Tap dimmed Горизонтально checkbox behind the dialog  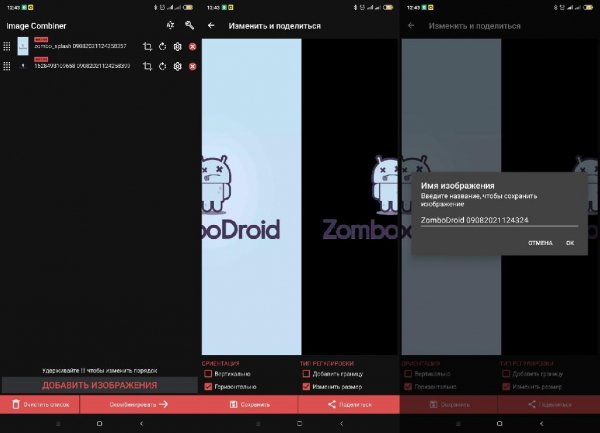click(x=408, y=387)
